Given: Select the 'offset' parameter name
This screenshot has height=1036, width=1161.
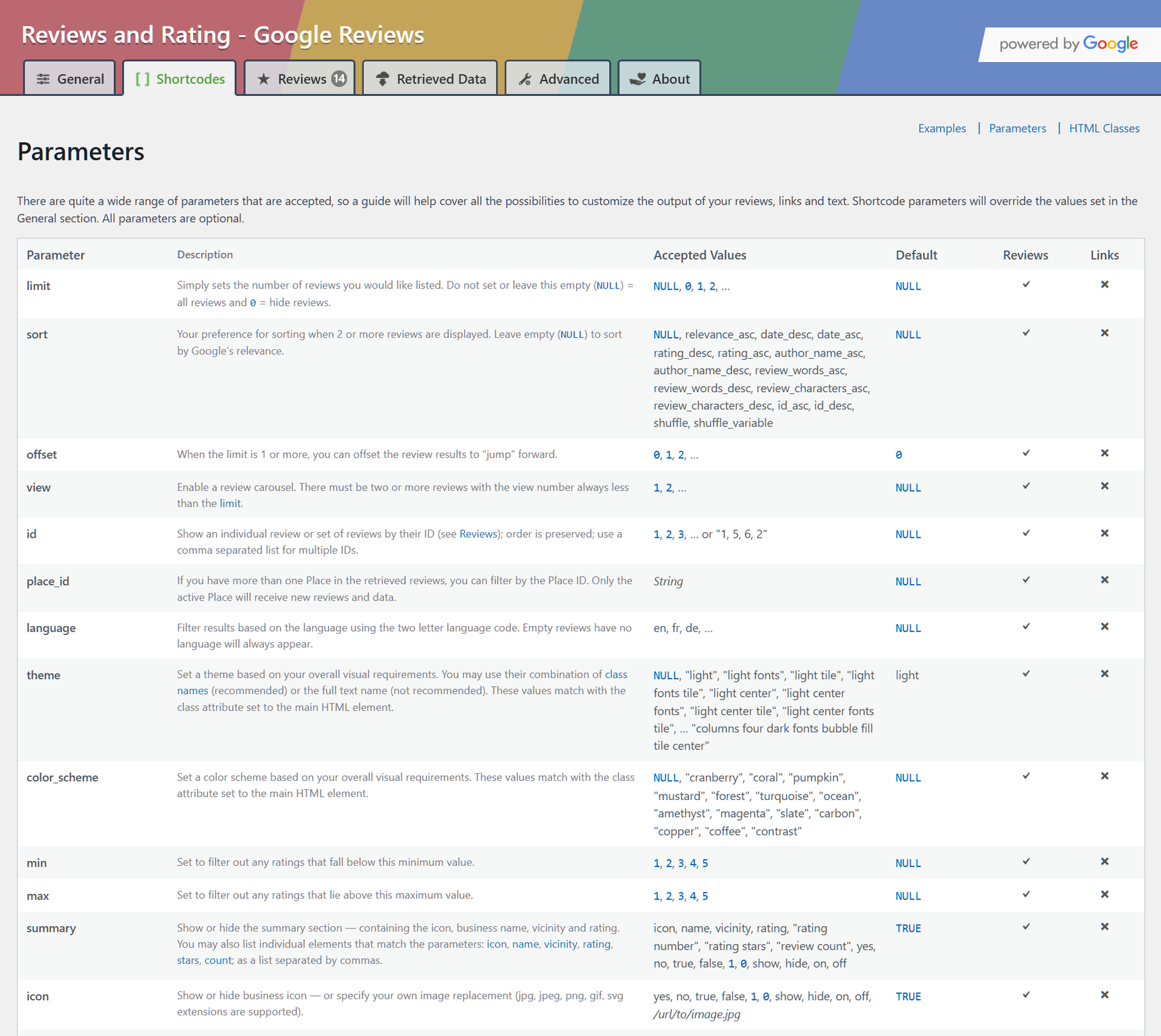Looking at the screenshot, I should (x=42, y=455).
